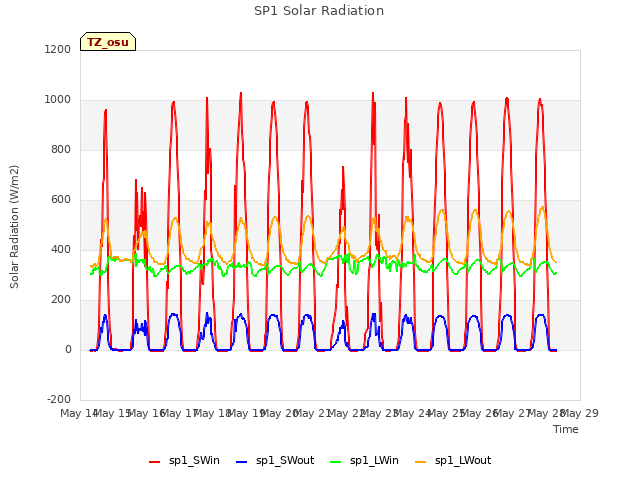640x480 pixels.
Task: Click the green sp1_LWin legend swatch
Action: pyautogui.click(x=336, y=462)
